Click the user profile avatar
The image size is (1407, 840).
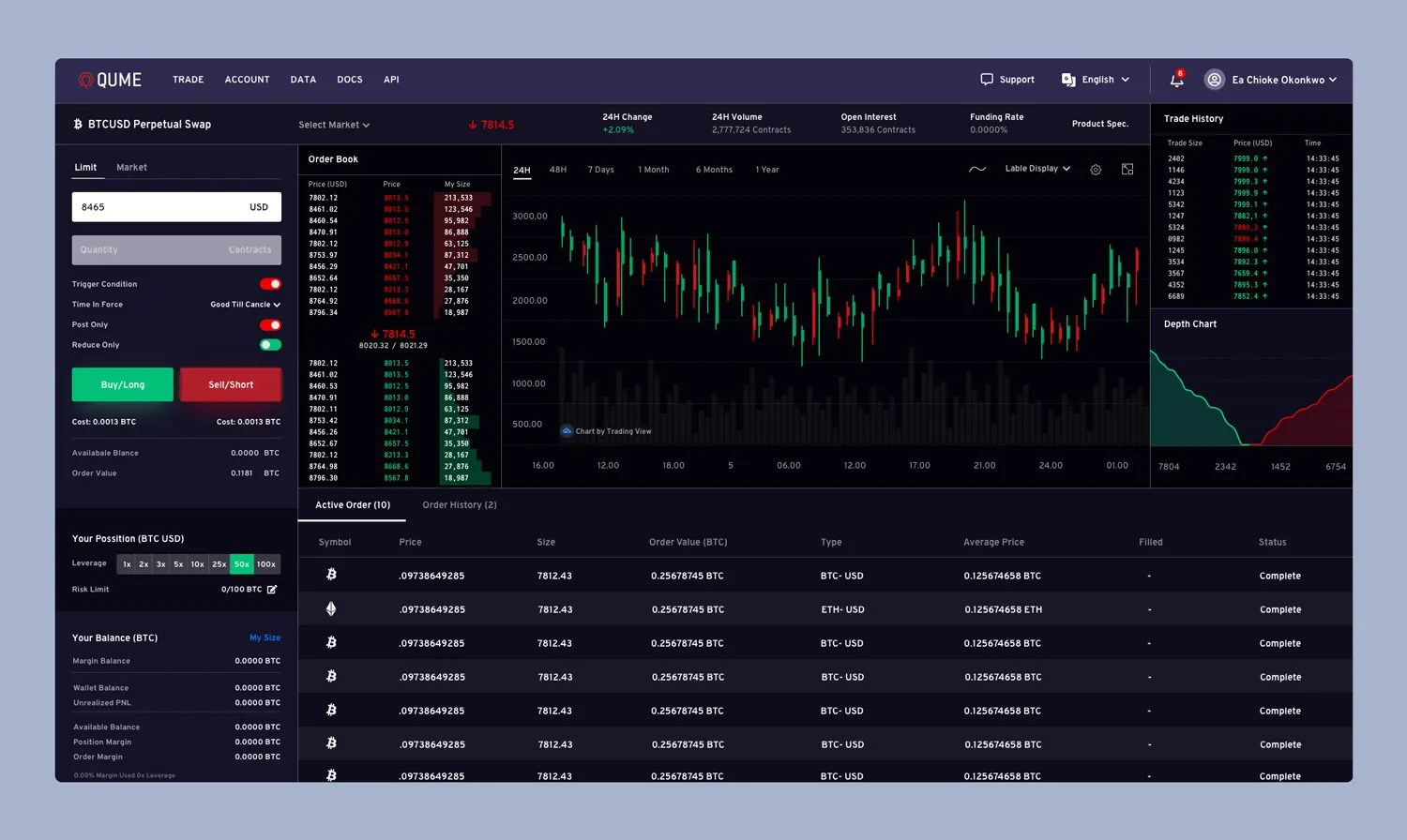[1215, 80]
